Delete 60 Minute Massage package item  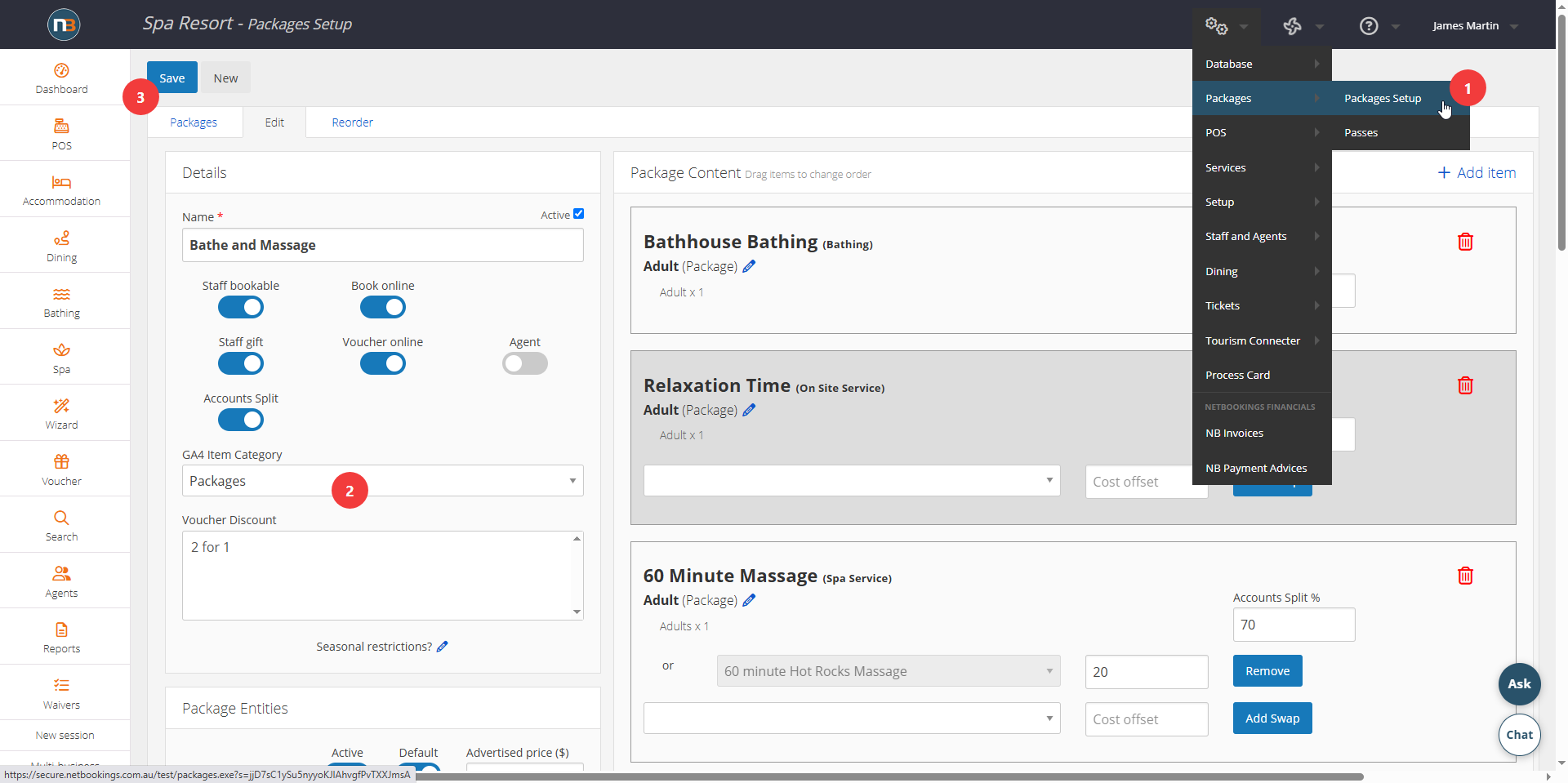point(1465,576)
